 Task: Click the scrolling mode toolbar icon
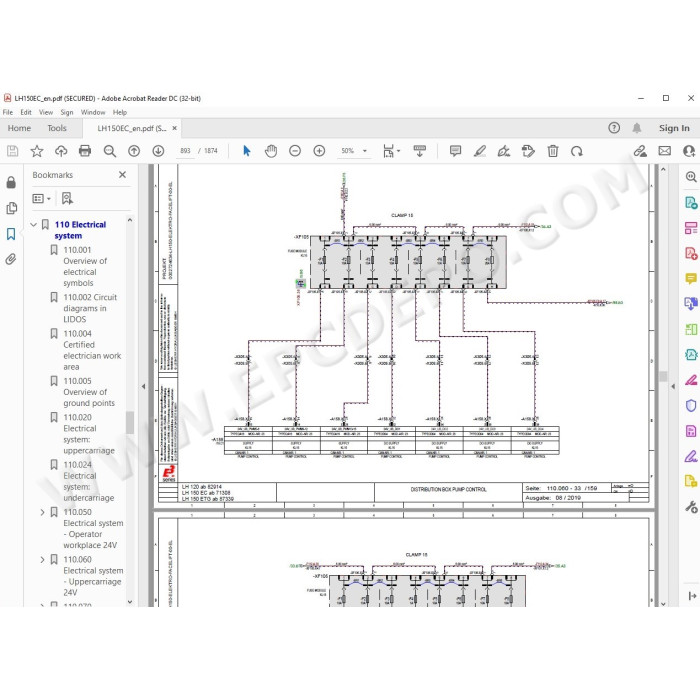click(420, 151)
